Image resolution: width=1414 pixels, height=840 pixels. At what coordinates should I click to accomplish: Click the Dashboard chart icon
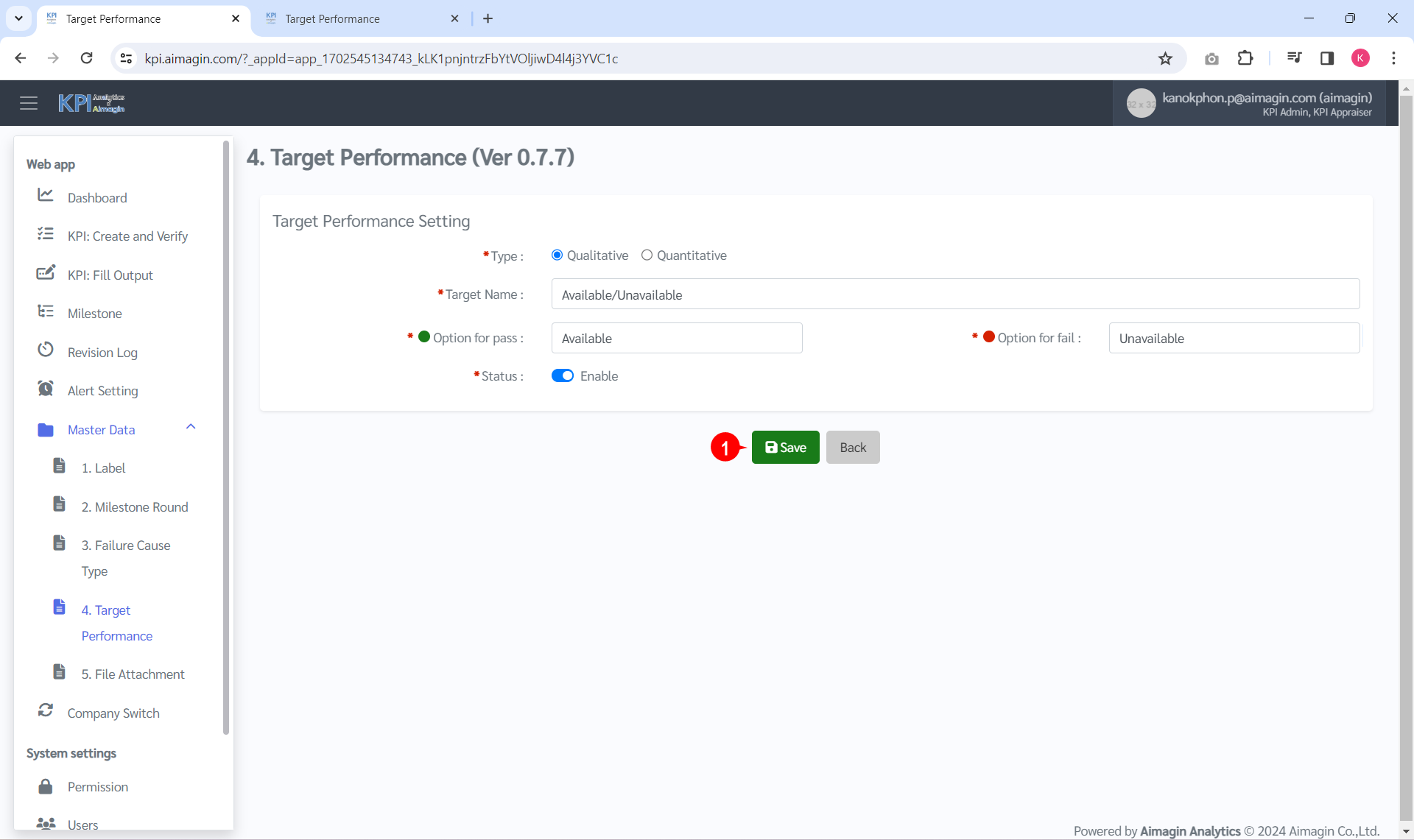pyautogui.click(x=45, y=194)
